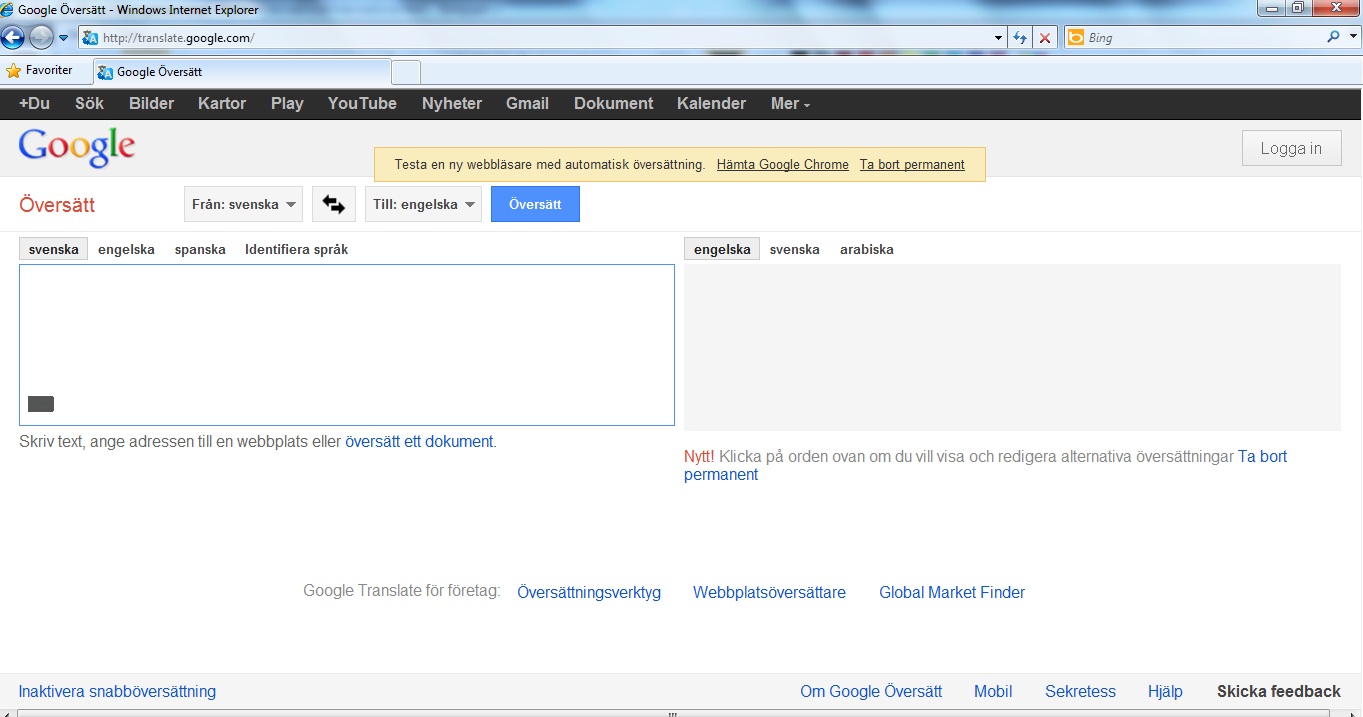Go back with the browser Back arrow
The height and width of the screenshot is (717, 1363).
(x=13, y=38)
